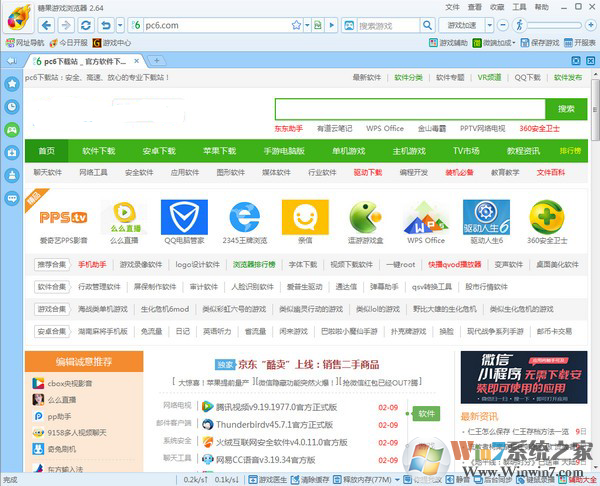Screen dimensions: 600x486
Task: Expand the dropdown next to bookmark star
Action: pos(307,26)
